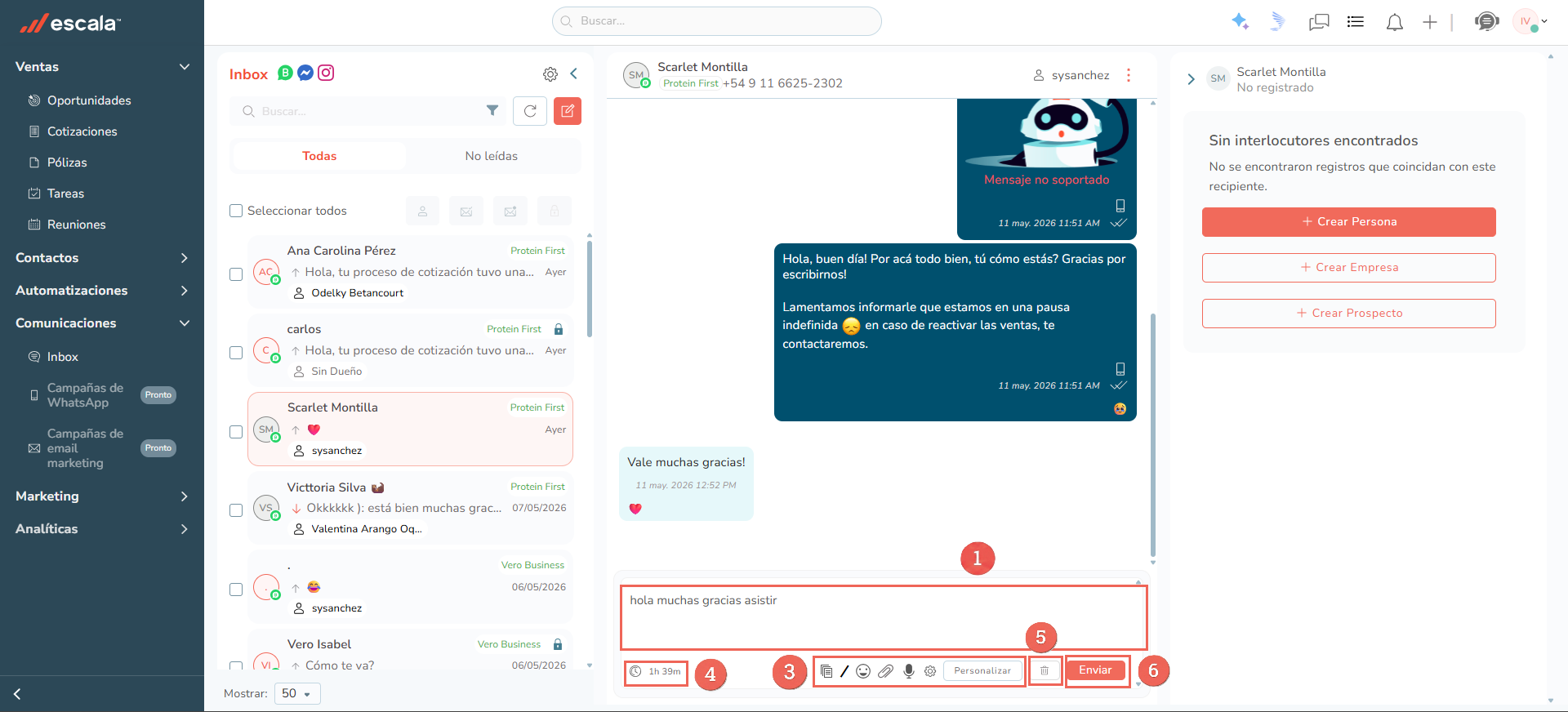Select Ana Carolina Pérez conversation checkbox
This screenshot has width=1568, height=712.
[x=236, y=274]
